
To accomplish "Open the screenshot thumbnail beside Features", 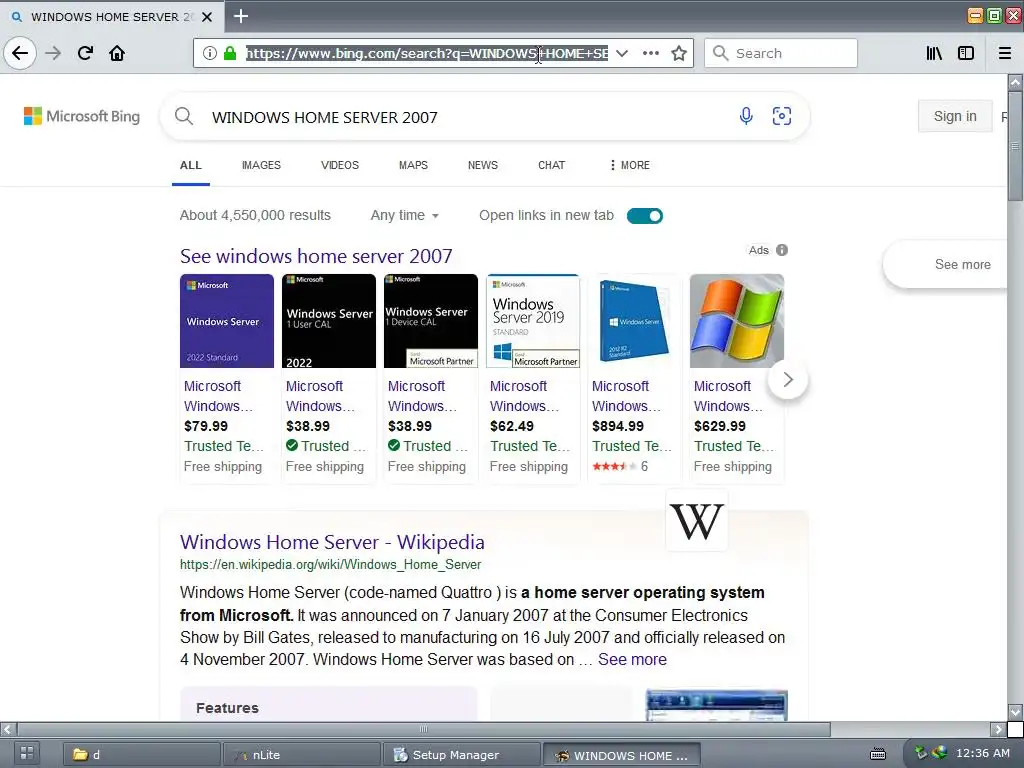I will coord(716,705).
